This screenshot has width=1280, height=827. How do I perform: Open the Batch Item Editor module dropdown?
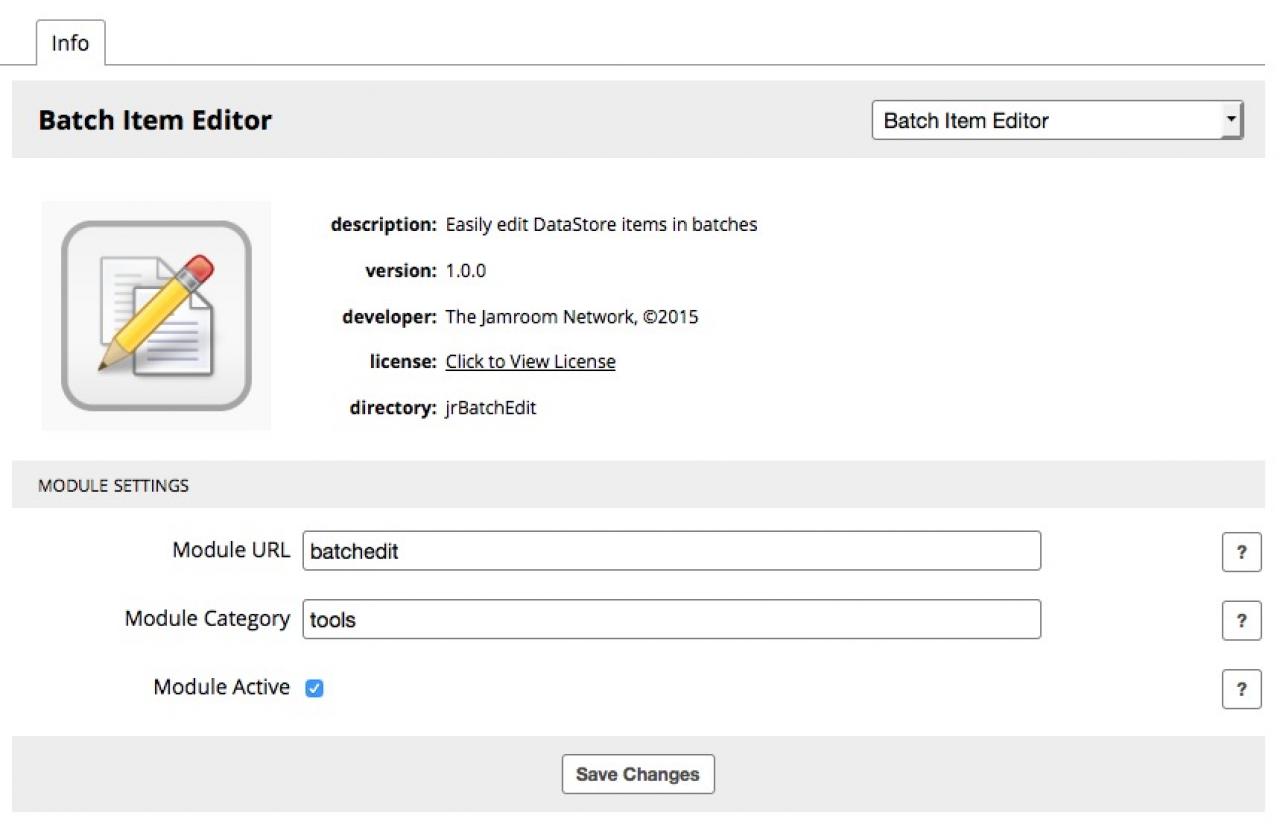point(1057,121)
